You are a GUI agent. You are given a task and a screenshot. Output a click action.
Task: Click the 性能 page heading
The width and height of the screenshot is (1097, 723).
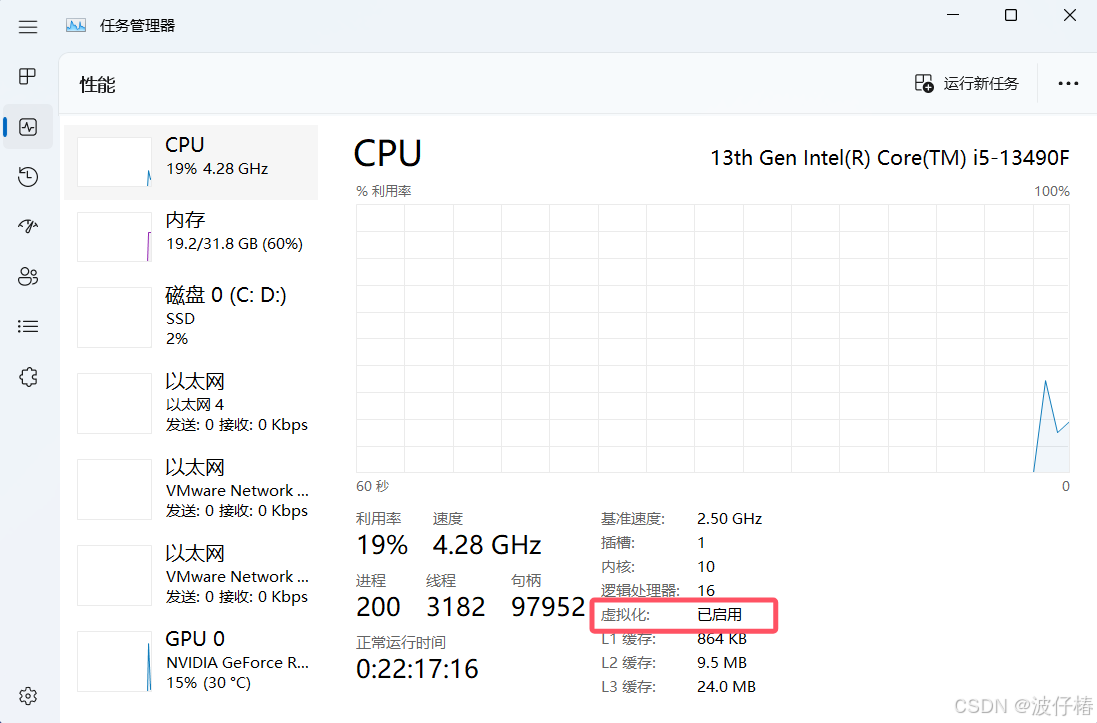[97, 85]
